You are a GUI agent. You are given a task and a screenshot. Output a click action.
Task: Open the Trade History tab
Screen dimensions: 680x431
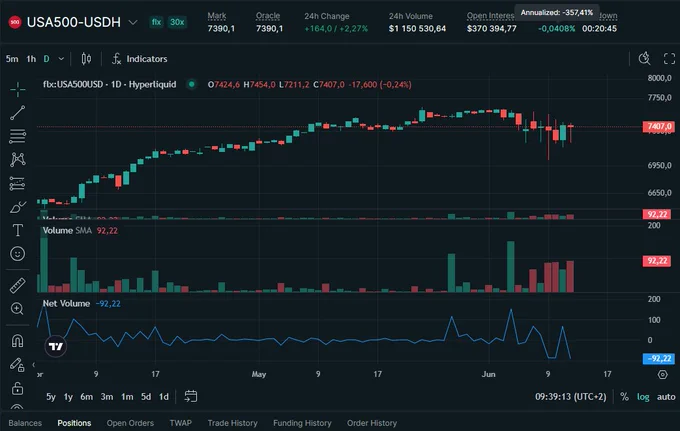click(232, 423)
